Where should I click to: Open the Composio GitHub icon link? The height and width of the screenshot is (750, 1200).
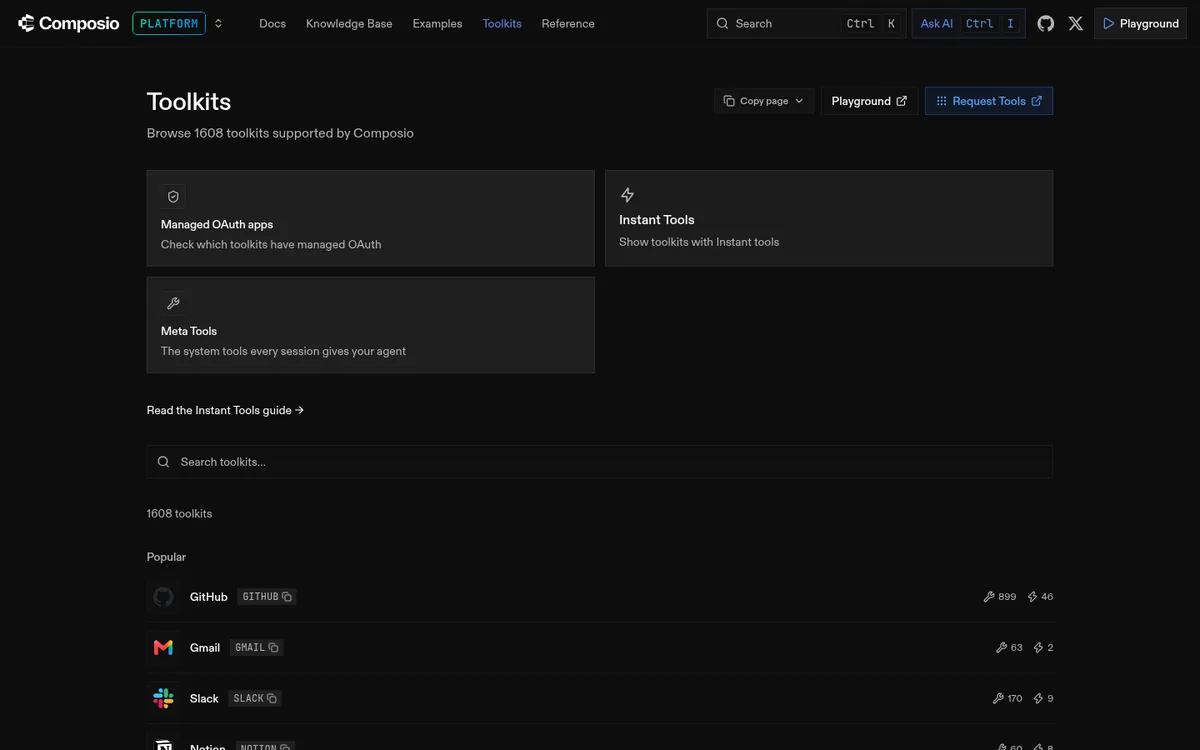tap(1046, 23)
